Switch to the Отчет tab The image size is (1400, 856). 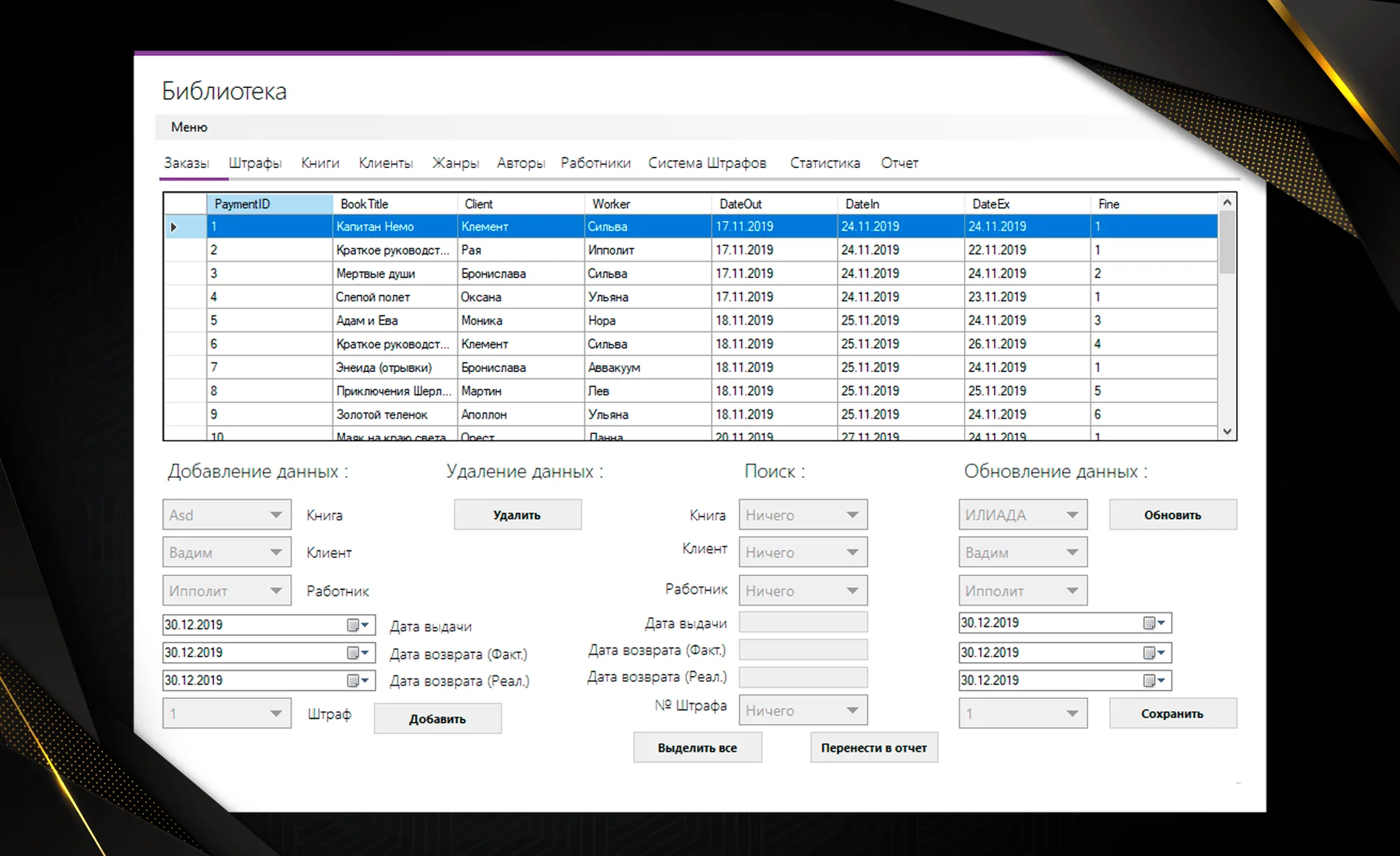click(x=900, y=163)
